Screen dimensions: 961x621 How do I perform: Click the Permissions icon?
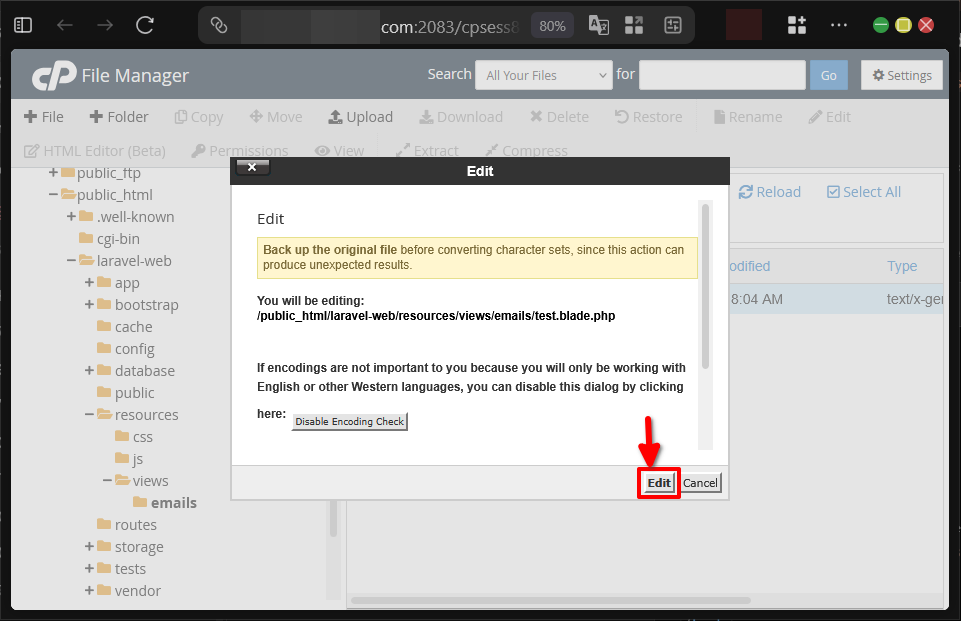pyautogui.click(x=239, y=151)
